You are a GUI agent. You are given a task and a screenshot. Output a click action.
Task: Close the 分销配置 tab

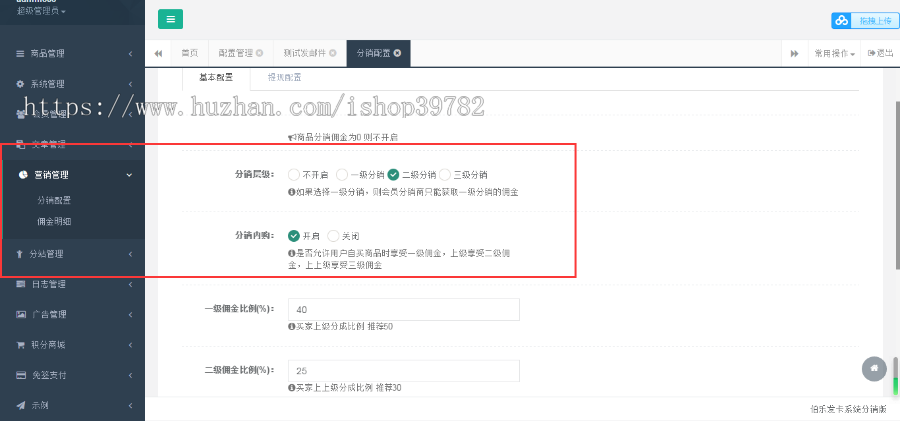point(397,53)
